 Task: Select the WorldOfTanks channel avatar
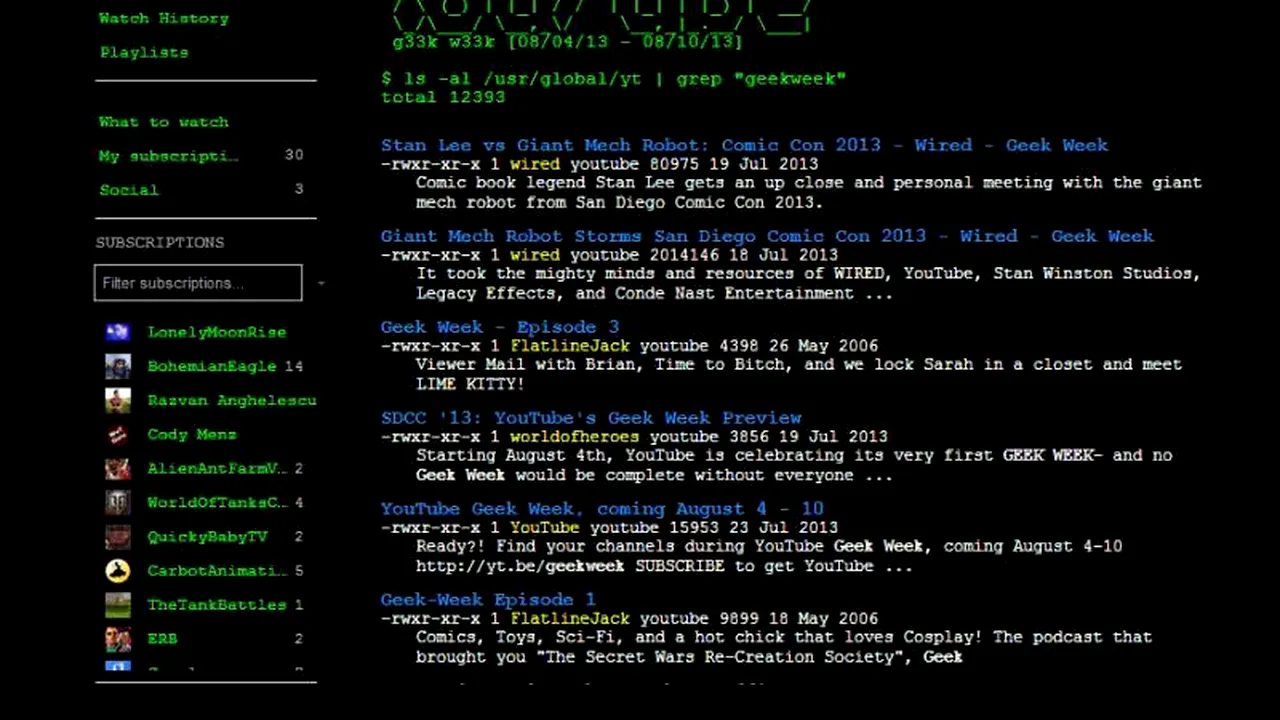click(x=118, y=502)
